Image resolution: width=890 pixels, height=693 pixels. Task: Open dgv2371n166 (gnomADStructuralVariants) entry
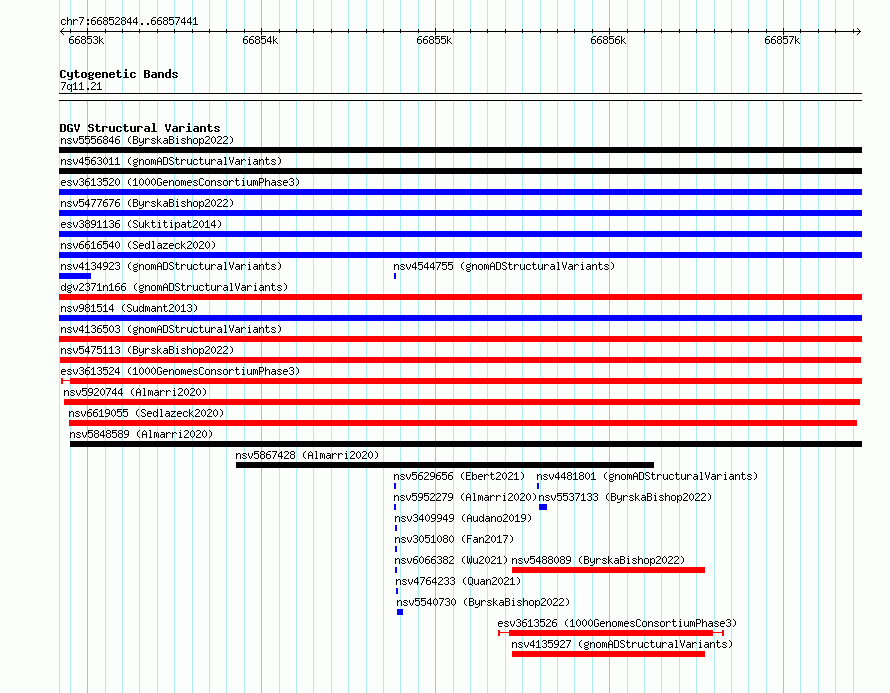tap(174, 287)
